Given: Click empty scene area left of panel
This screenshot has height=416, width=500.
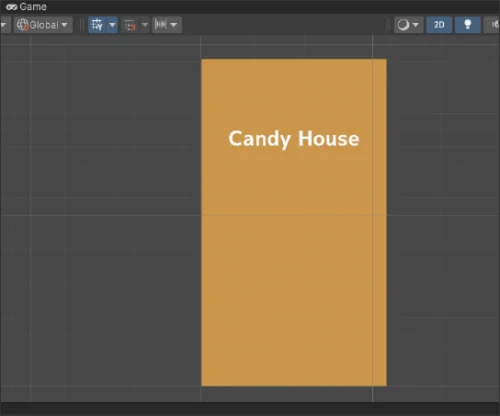Looking at the screenshot, I should (x=100, y=217).
